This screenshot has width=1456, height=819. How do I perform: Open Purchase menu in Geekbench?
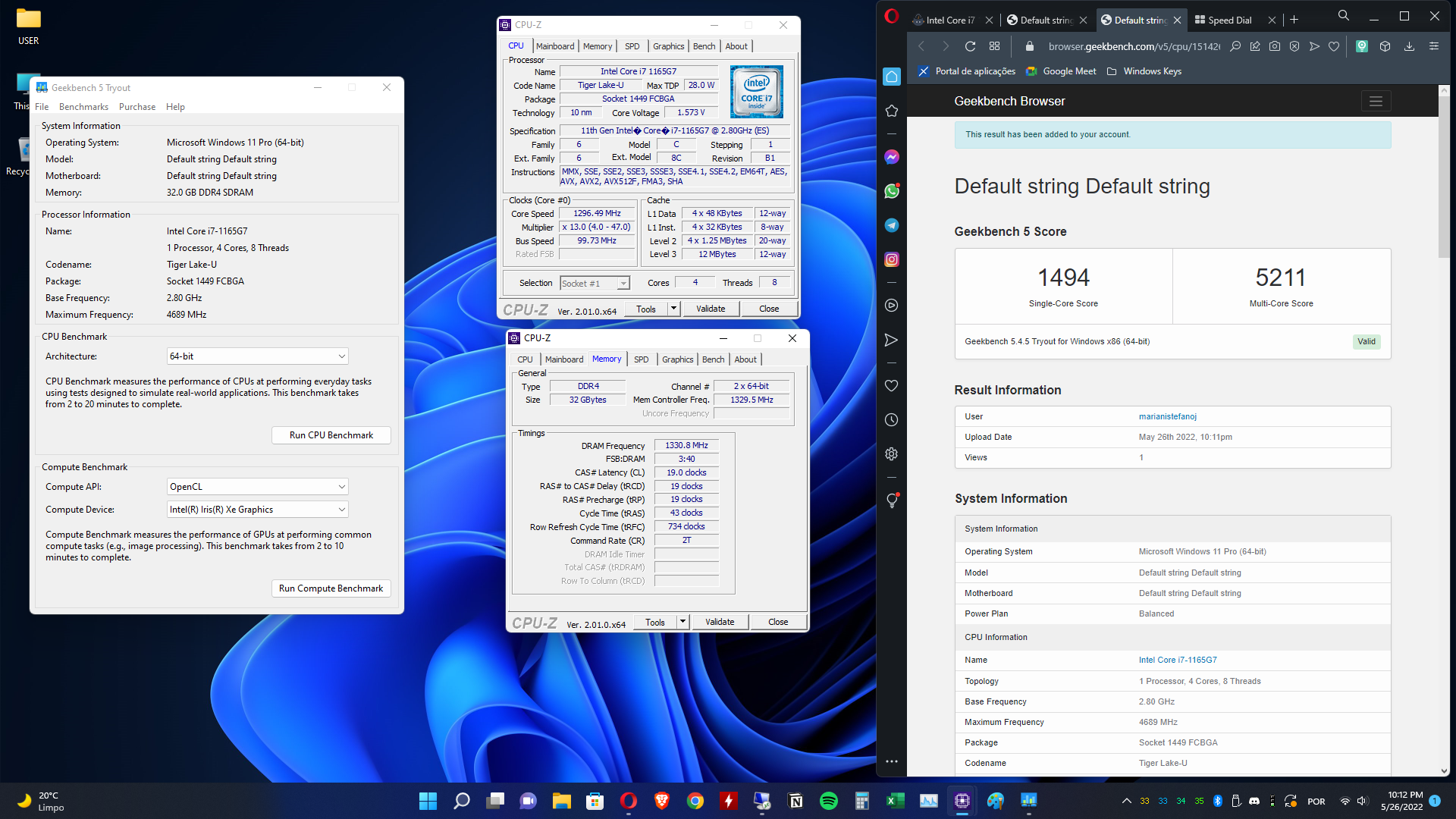click(136, 107)
